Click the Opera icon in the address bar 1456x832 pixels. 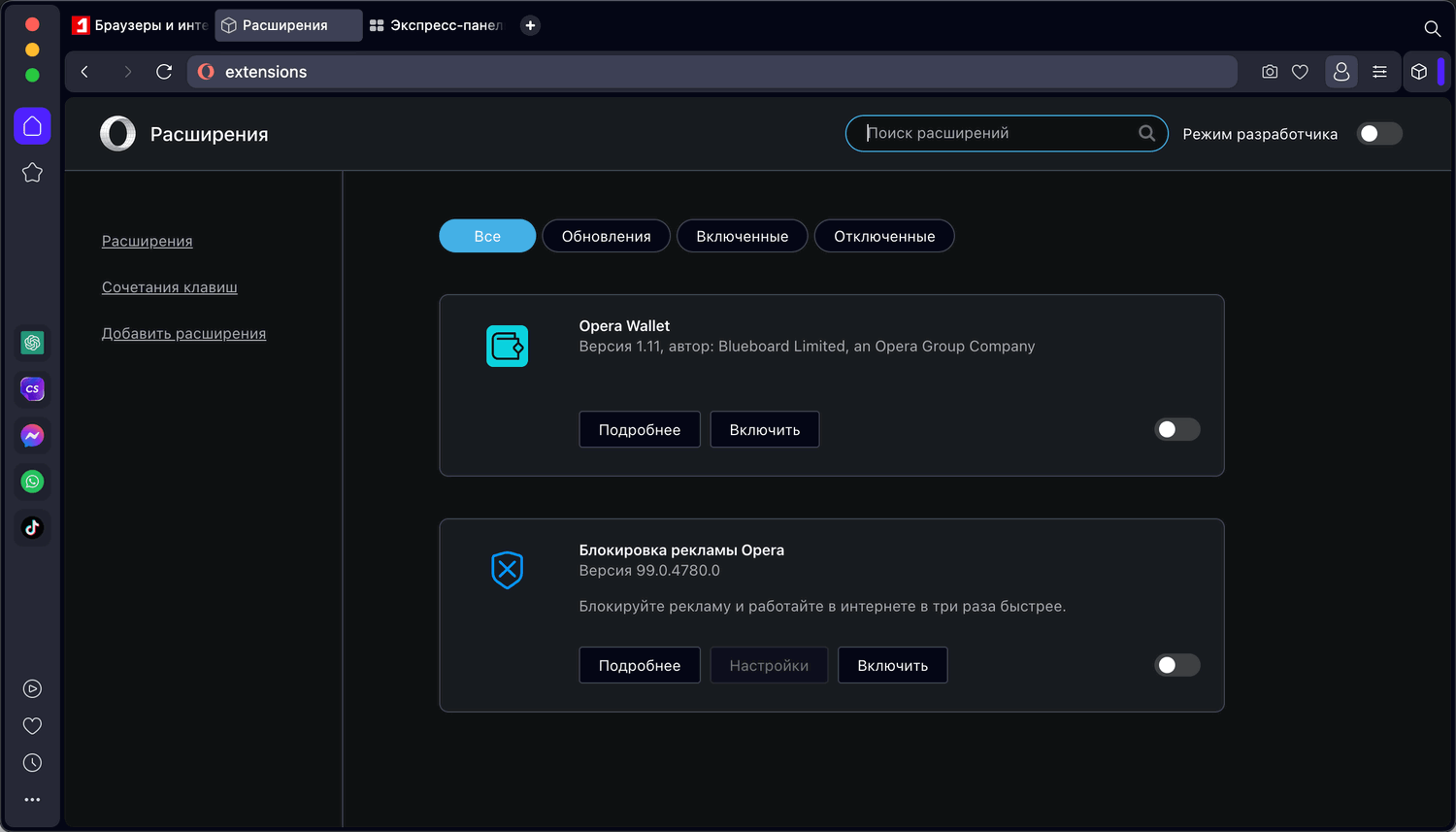[206, 72]
